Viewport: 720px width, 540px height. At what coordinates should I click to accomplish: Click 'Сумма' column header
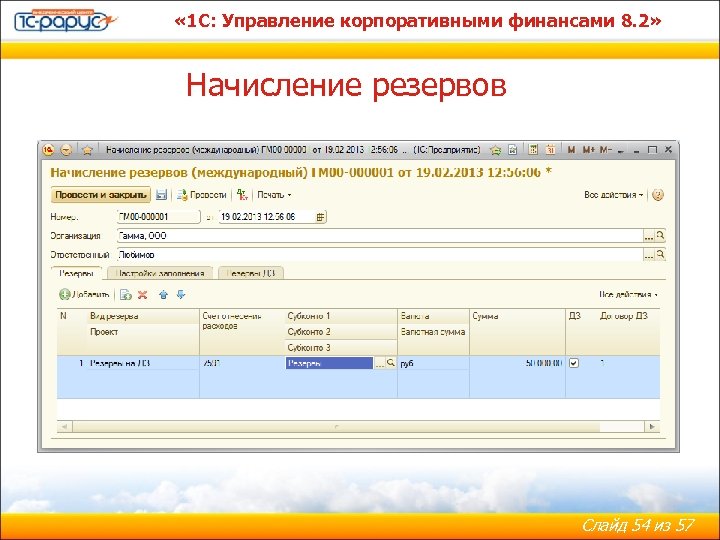[518, 332]
